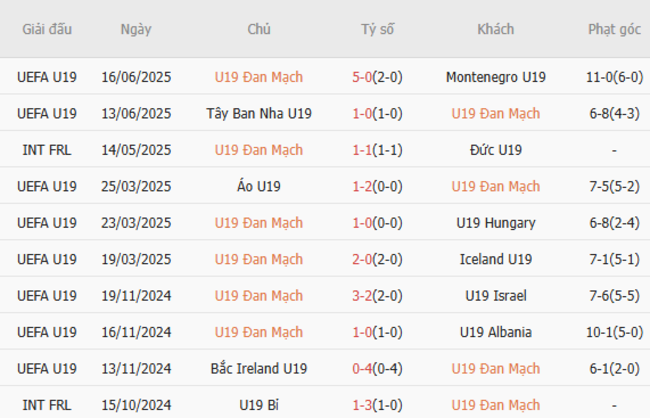Open the Tây Ban Nha U19 team link
The image size is (650, 418).
point(258,113)
